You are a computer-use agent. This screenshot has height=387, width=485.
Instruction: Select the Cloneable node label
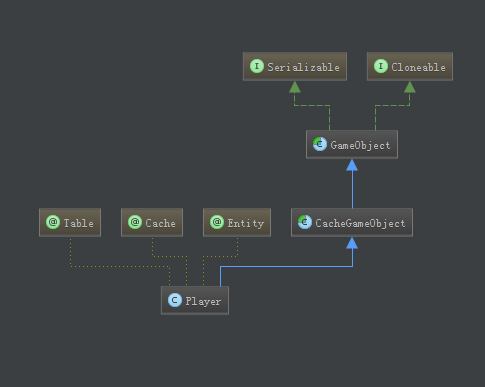point(418,67)
